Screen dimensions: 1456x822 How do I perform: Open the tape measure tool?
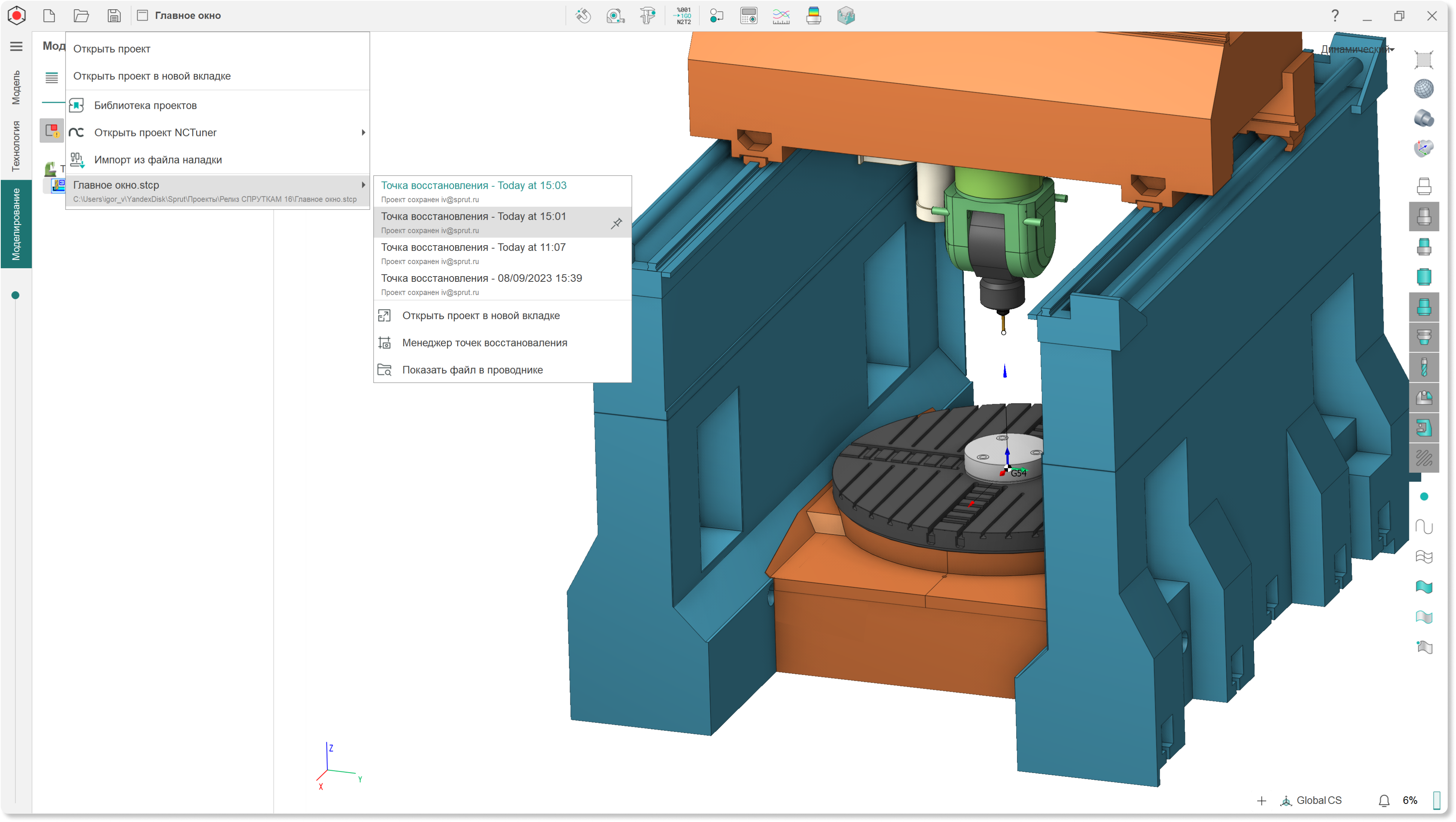[615, 15]
